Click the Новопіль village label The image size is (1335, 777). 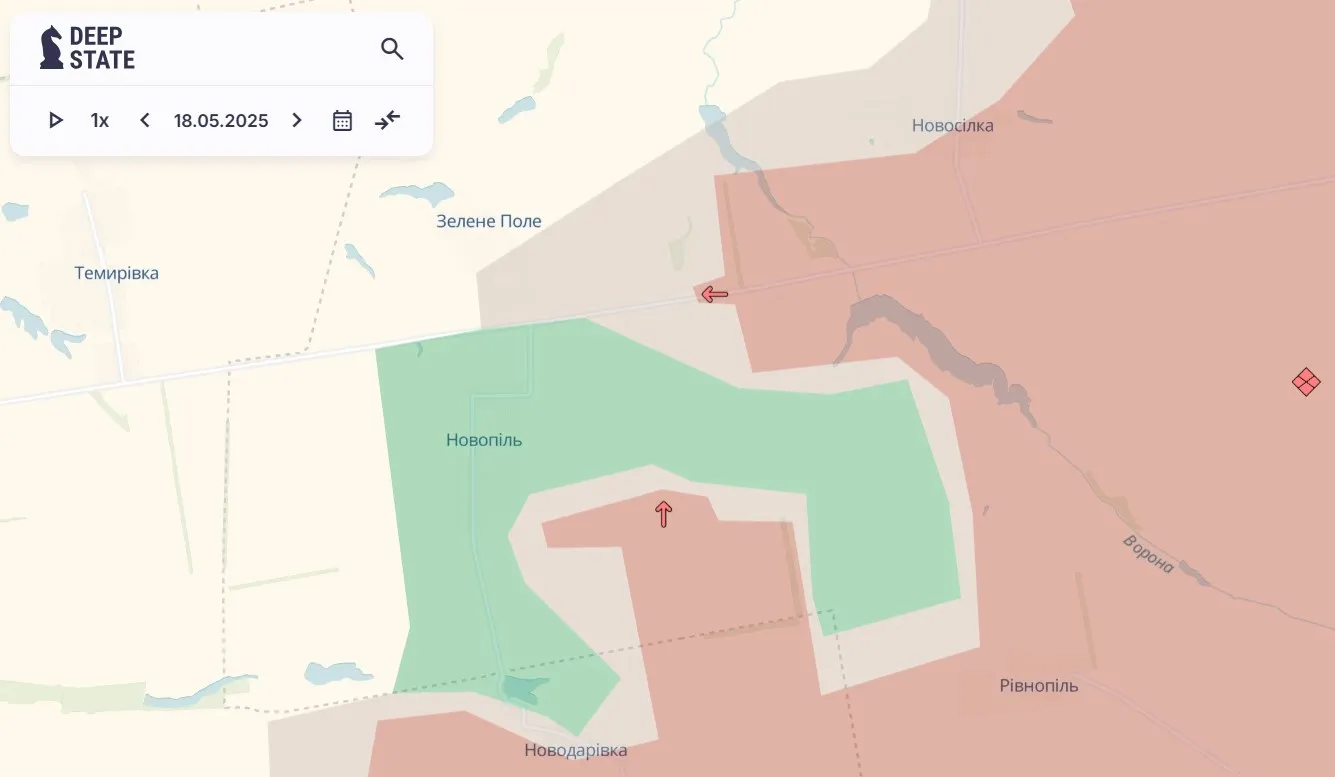click(484, 440)
